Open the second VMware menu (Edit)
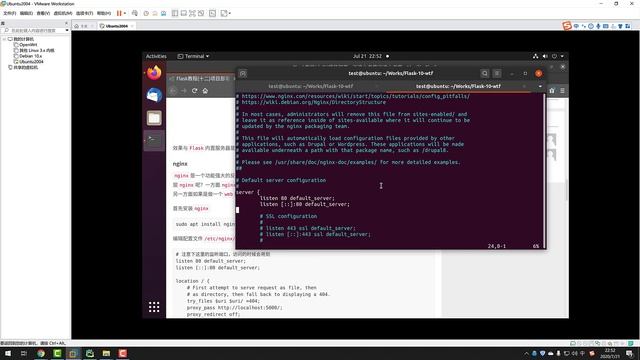The width and height of the screenshot is (640, 360). tap(26, 13)
